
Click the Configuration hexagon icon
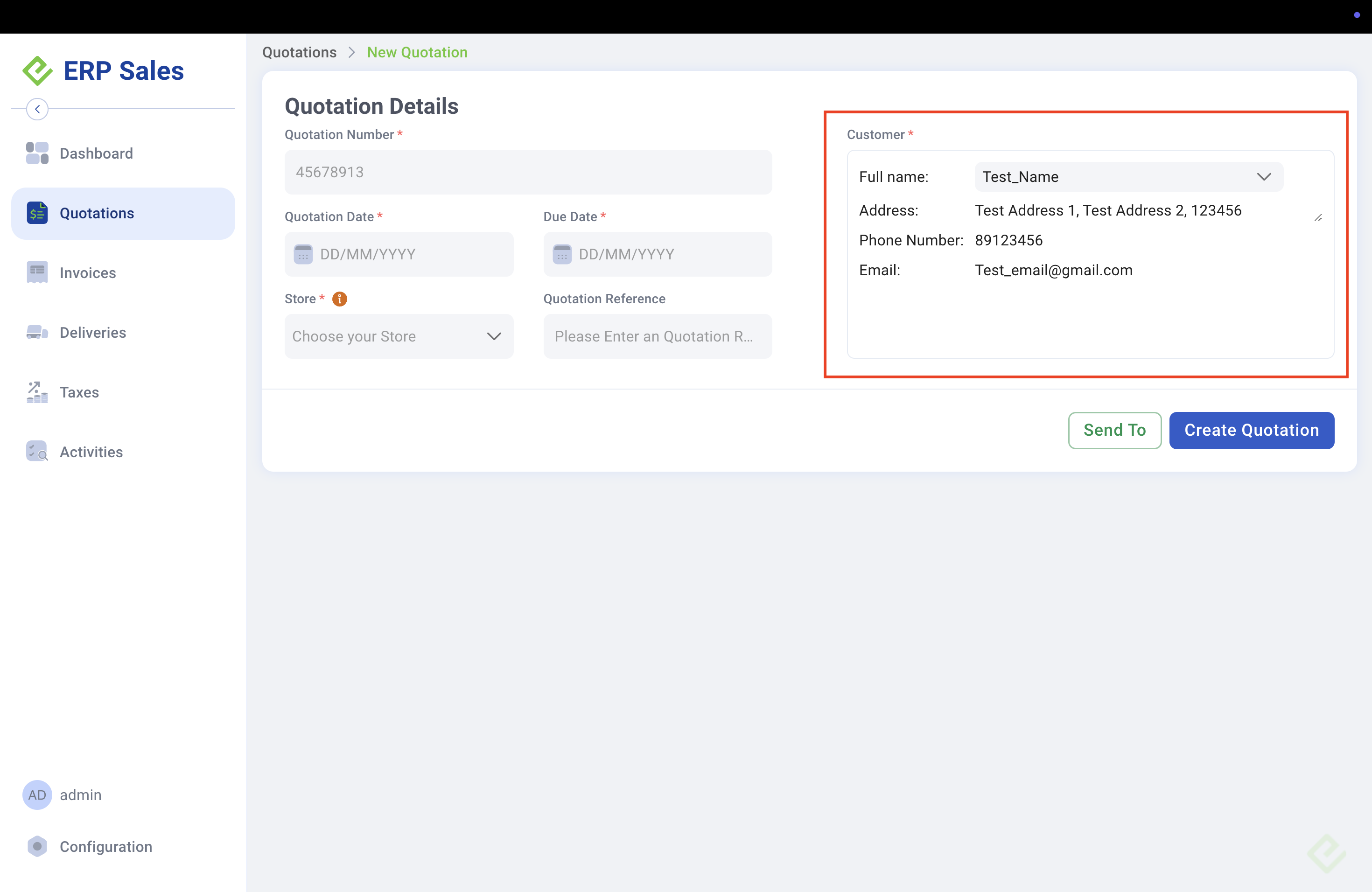37,846
